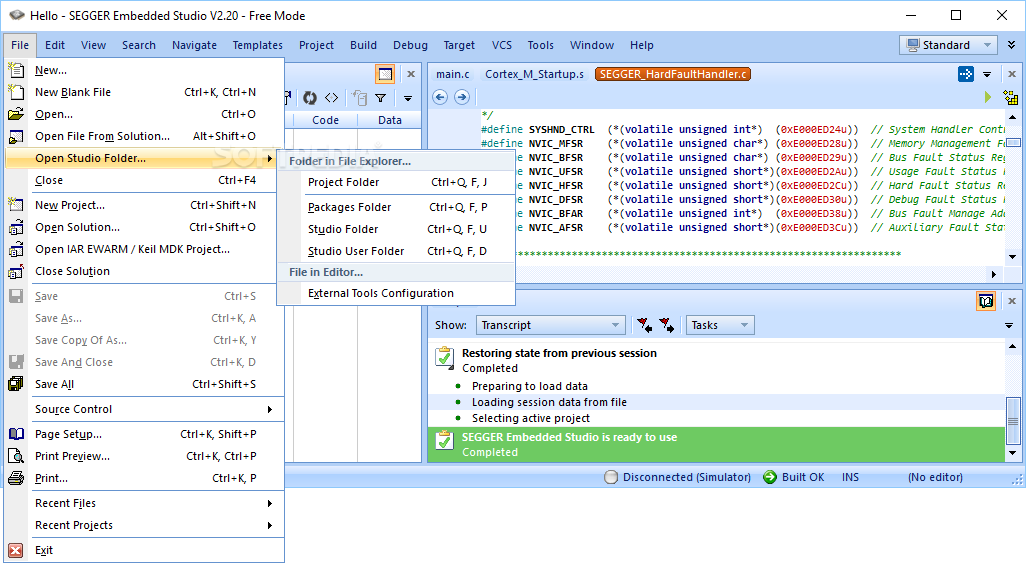Open the editor tab list dropdown arrow
1026x563 pixels.
click(987, 74)
